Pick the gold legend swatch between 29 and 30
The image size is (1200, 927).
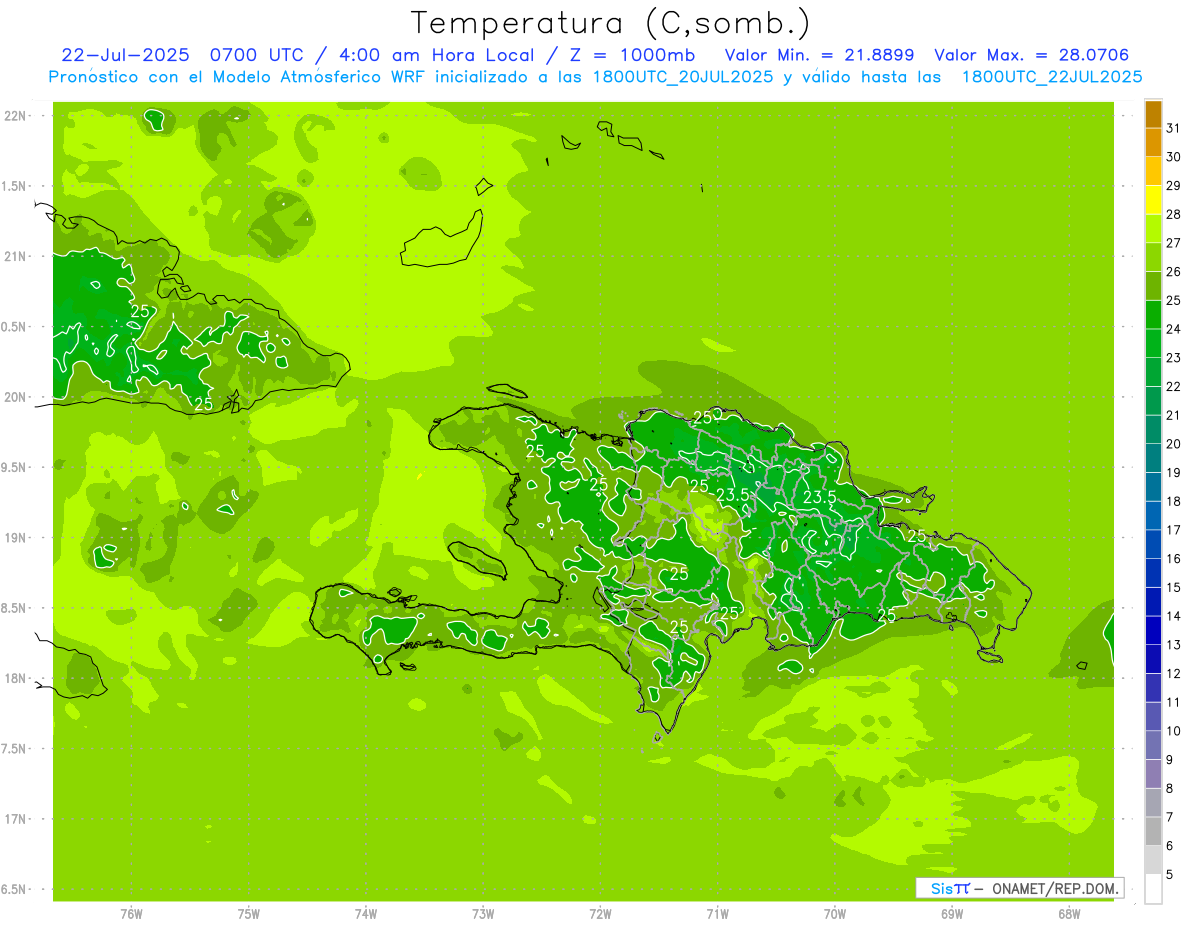coord(1153,172)
